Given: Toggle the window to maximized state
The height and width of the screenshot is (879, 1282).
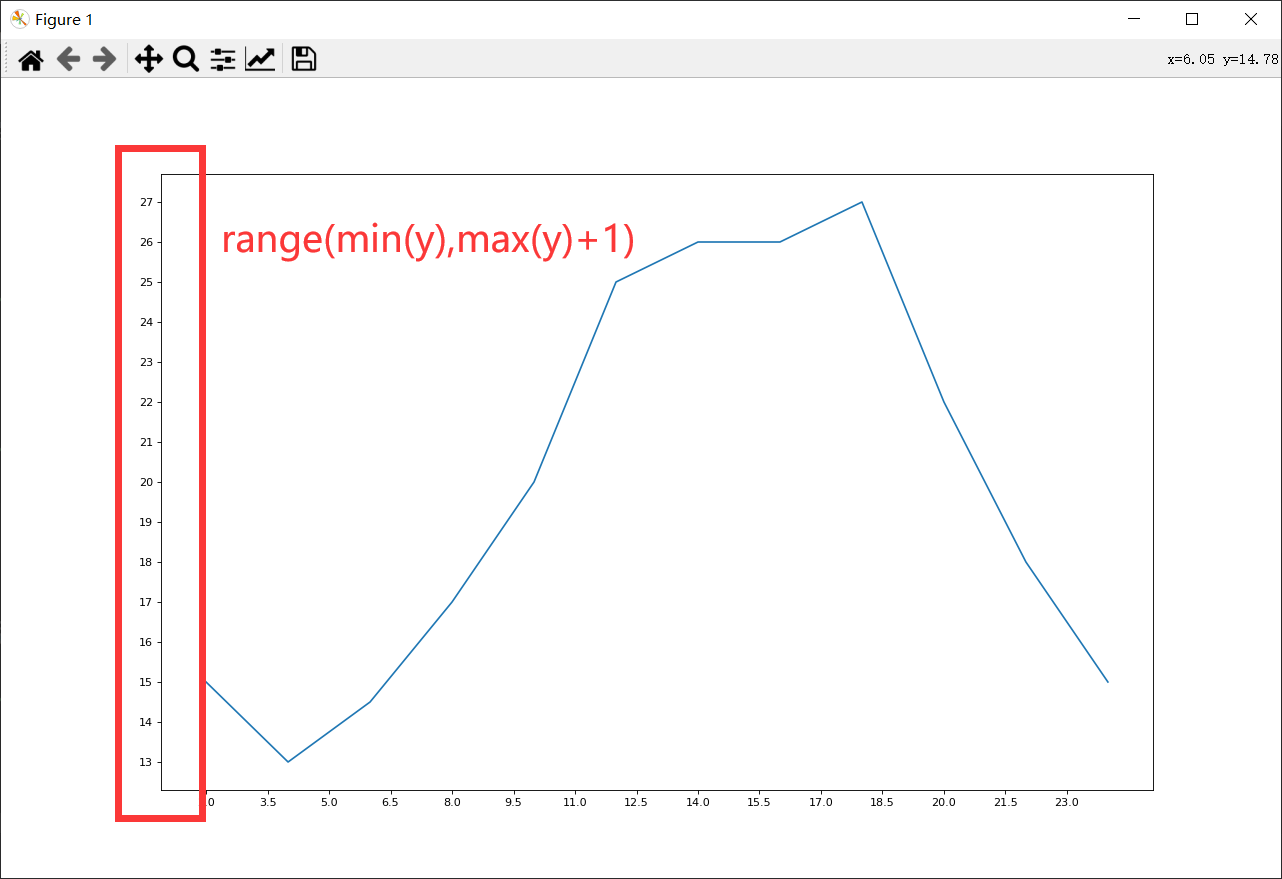Looking at the screenshot, I should (1192, 19).
